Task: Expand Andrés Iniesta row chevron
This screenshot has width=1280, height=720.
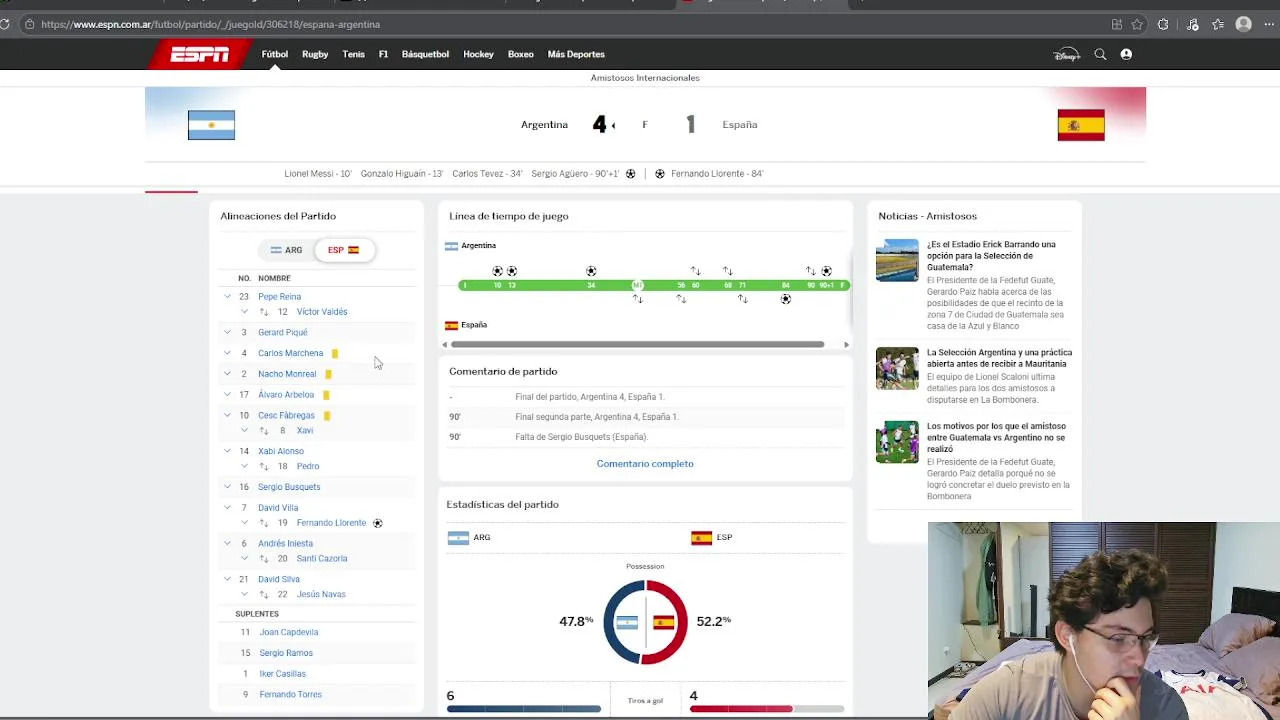Action: (x=227, y=543)
